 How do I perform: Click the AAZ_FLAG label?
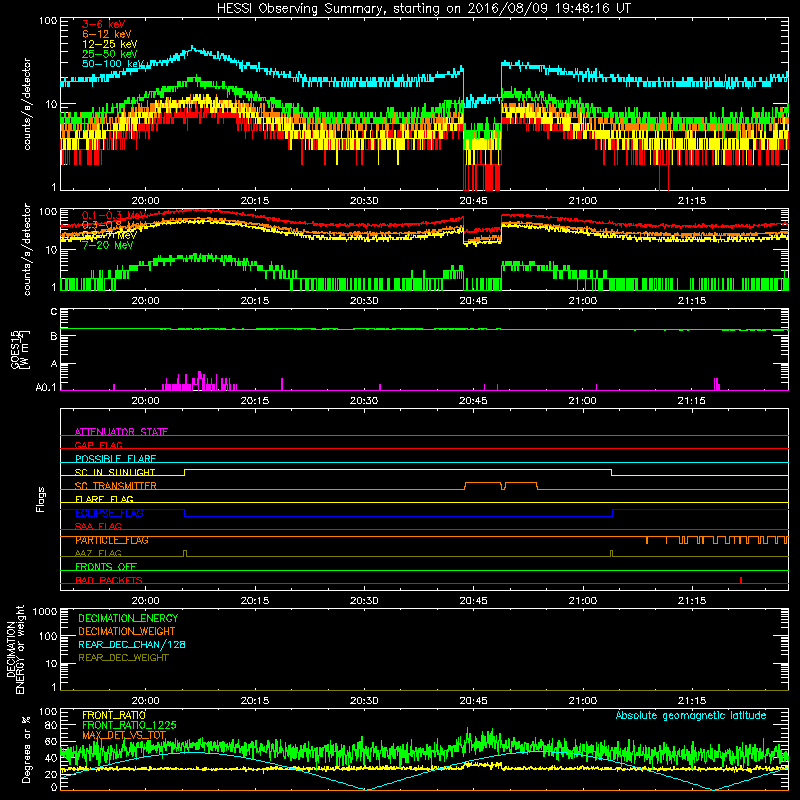click(98, 553)
